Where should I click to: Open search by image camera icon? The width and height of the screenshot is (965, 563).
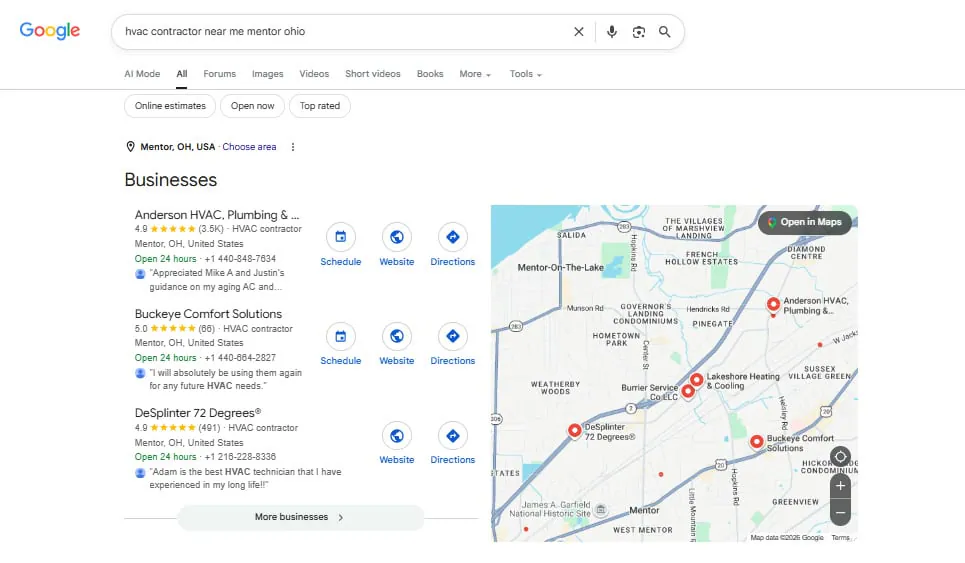638,31
